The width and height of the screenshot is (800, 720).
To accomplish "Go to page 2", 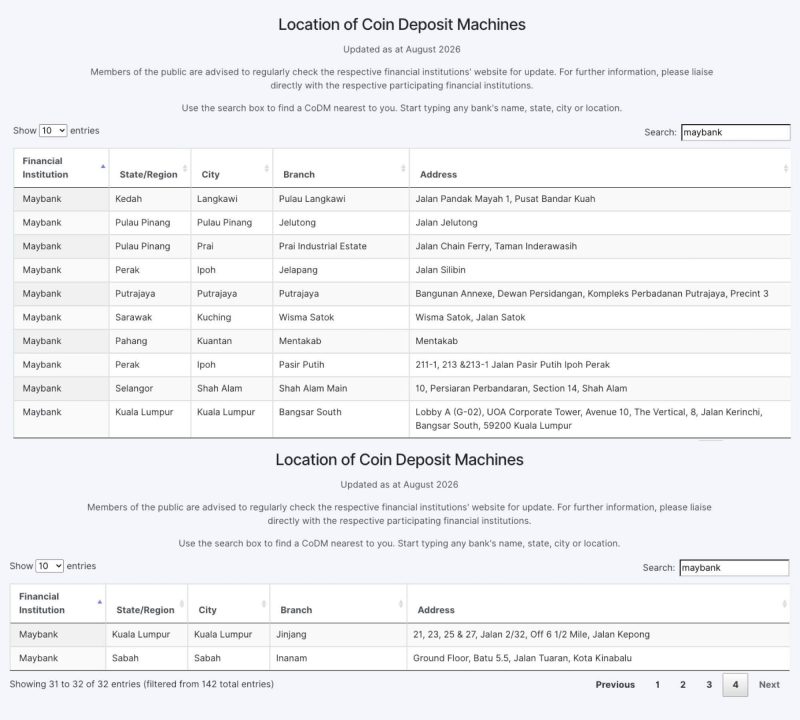I will tap(683, 685).
